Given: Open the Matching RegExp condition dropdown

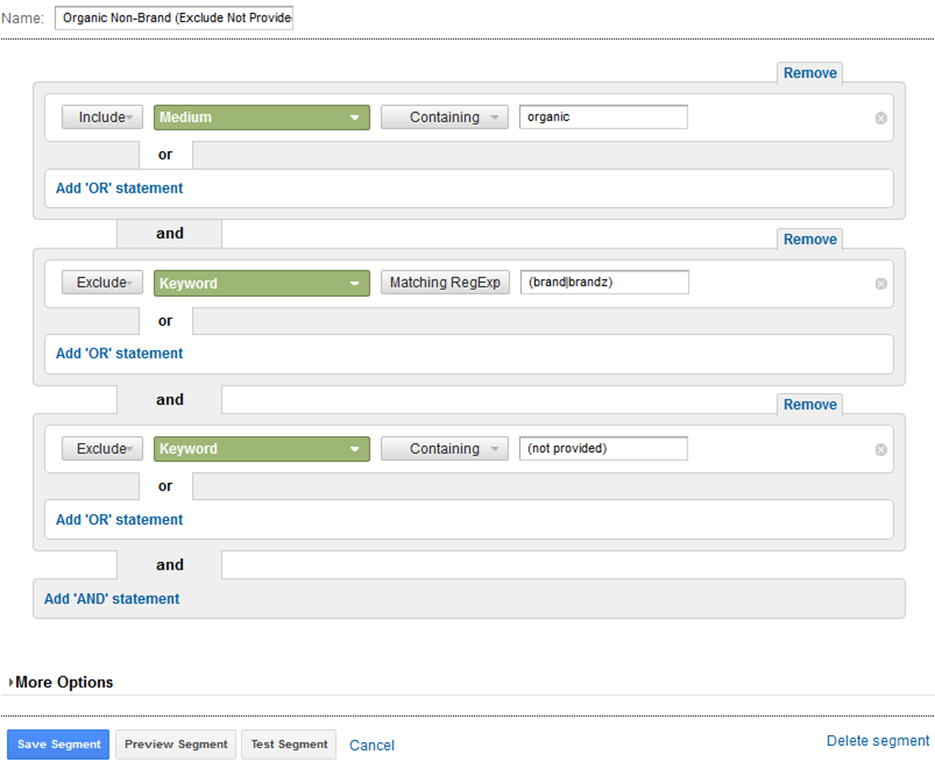Looking at the screenshot, I should pos(445,283).
